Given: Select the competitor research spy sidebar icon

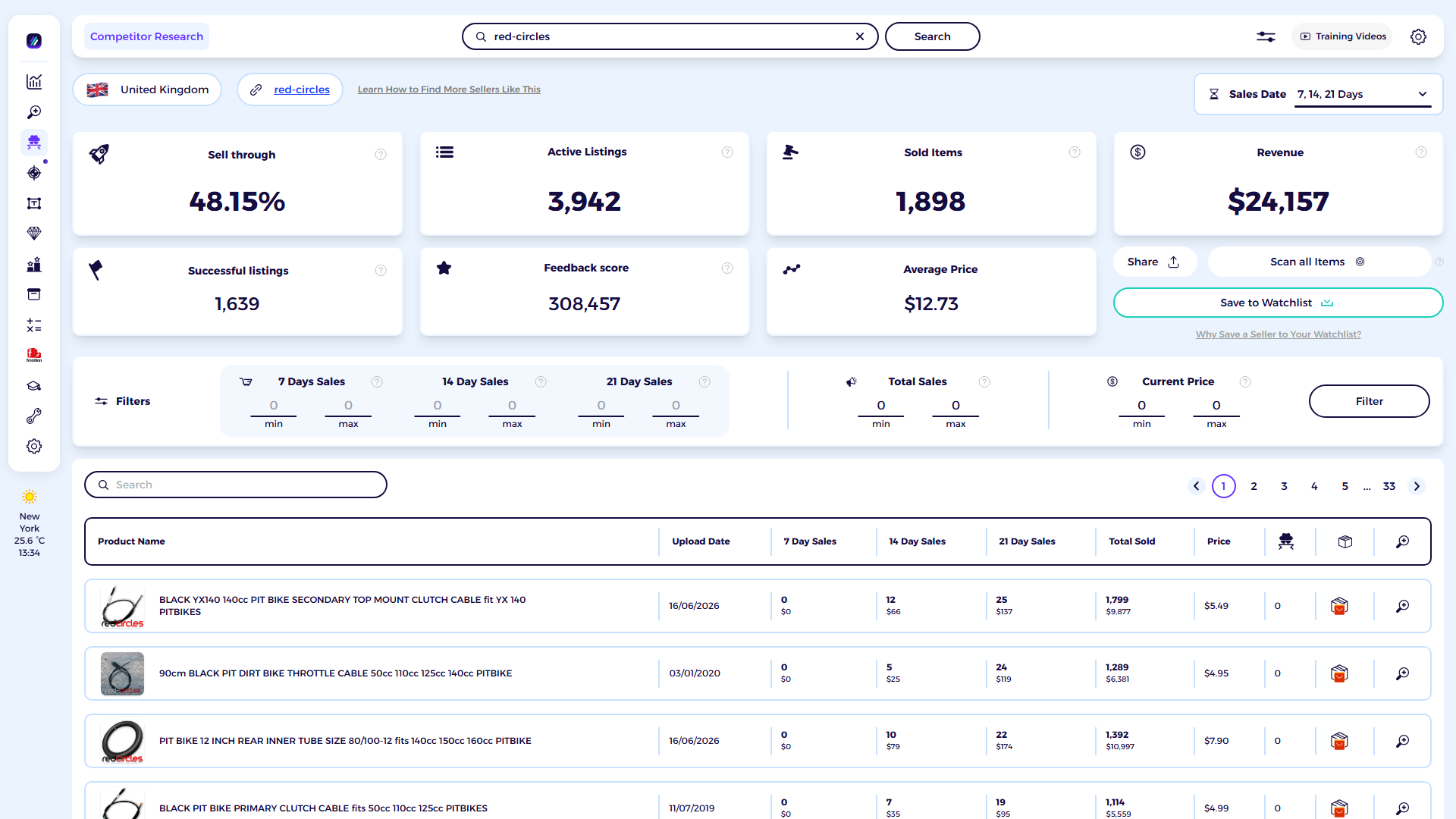Looking at the screenshot, I should point(34,143).
